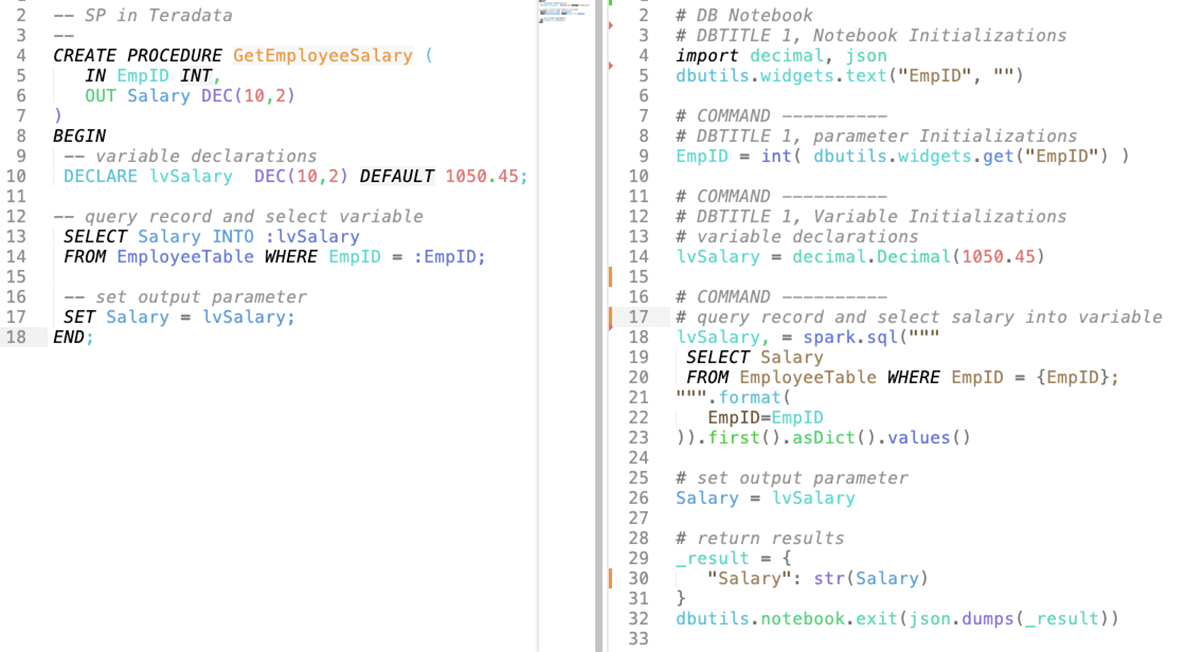Click the spark.sql call on line 18
The image size is (1200, 652).
849,337
